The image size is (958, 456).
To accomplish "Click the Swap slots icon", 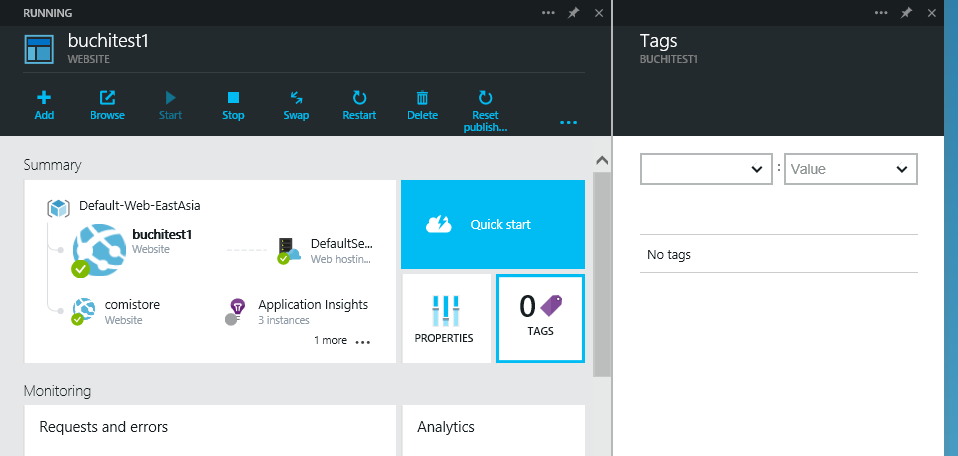I will [x=296, y=98].
